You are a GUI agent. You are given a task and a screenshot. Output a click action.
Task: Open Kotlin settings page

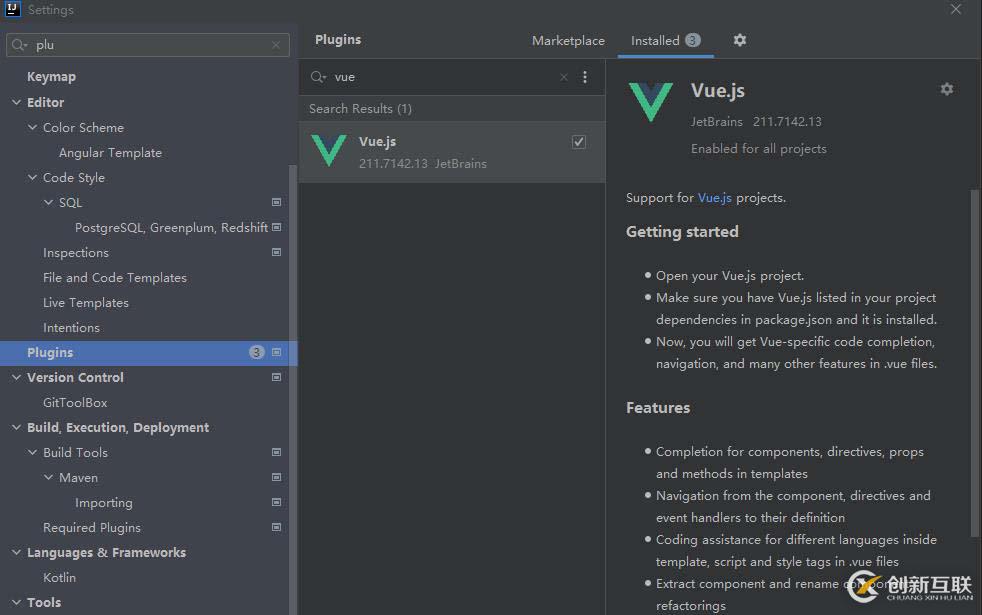pos(59,577)
